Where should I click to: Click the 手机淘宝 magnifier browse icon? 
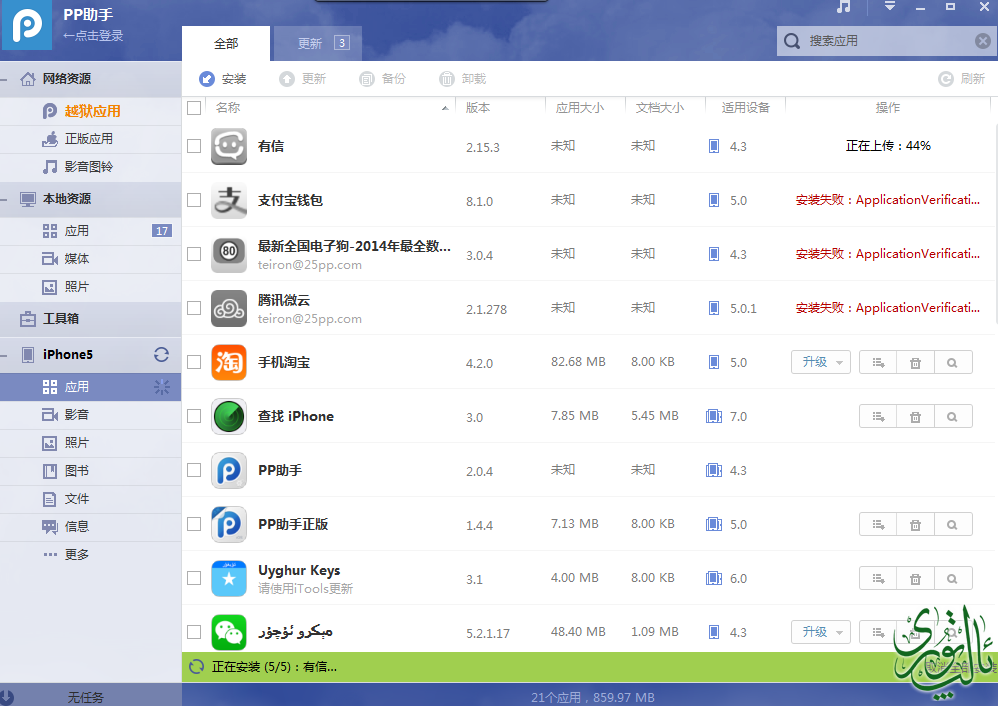tap(953, 362)
